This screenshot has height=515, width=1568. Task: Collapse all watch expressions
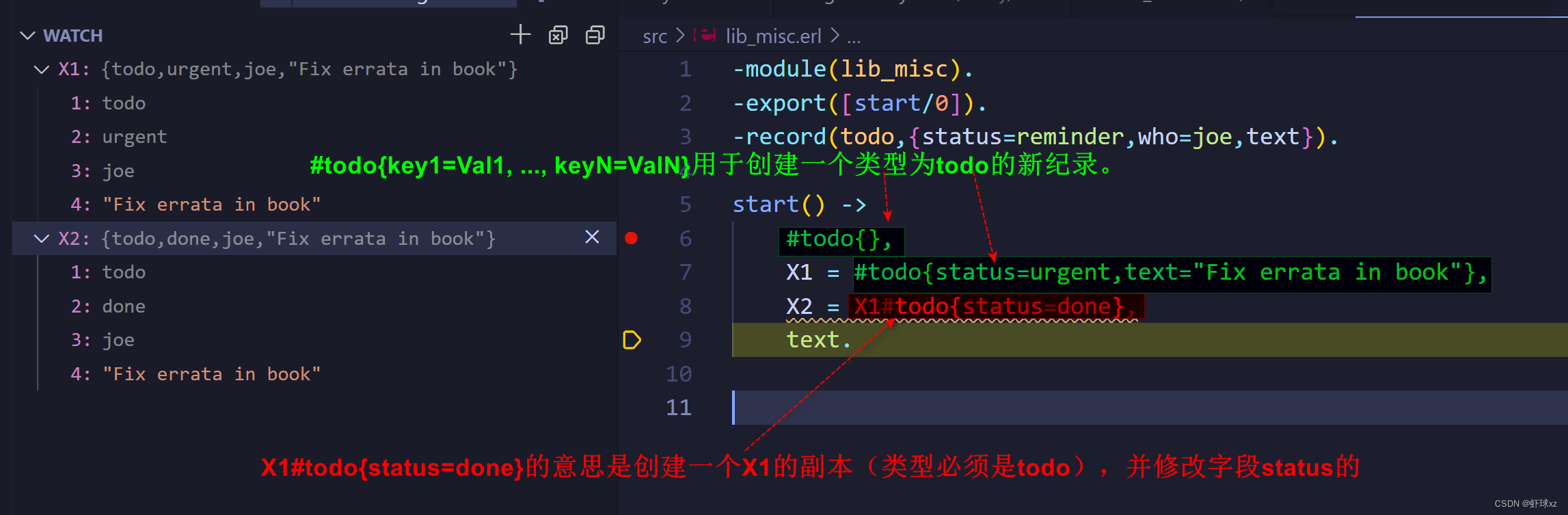coord(595,35)
